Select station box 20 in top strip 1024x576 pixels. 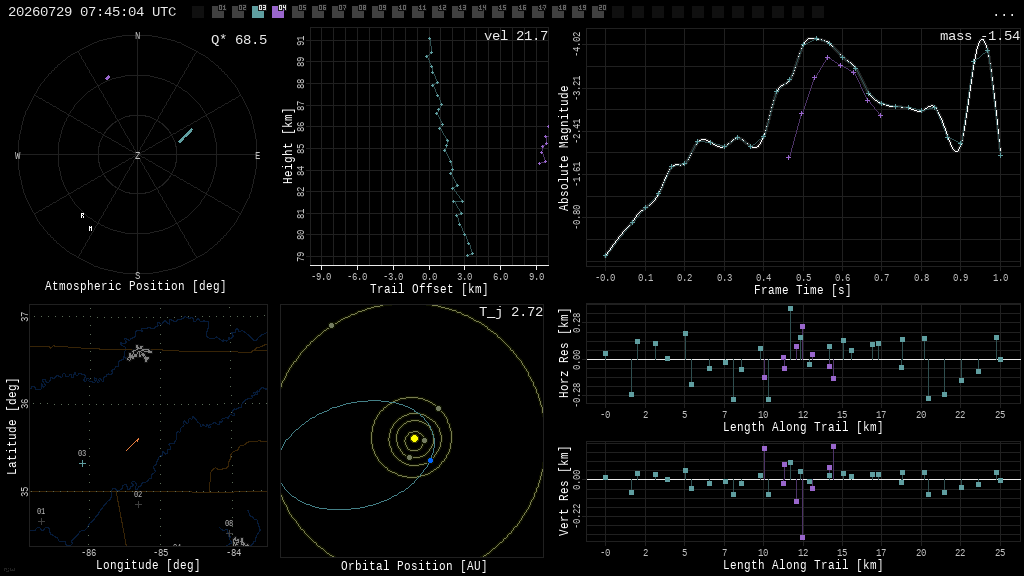(598, 12)
